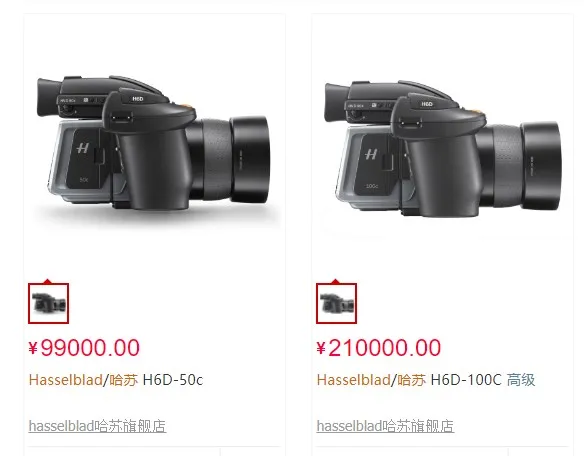Image resolution: width=584 pixels, height=456 pixels.
Task: Open the H6D-100C camera product image
Action: [x=442, y=148]
